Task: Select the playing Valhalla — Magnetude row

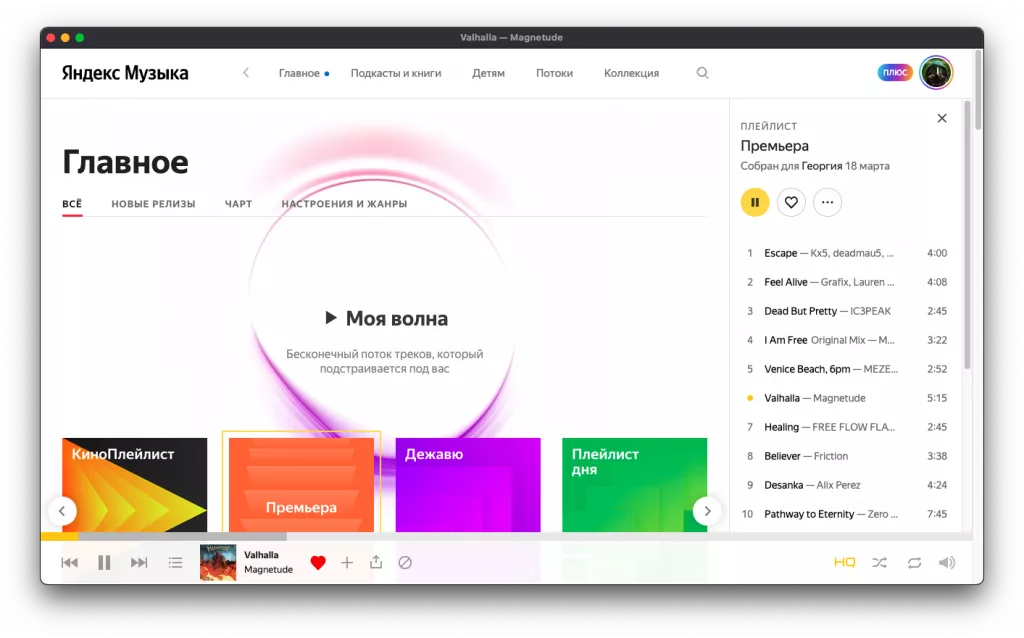Action: click(x=846, y=398)
